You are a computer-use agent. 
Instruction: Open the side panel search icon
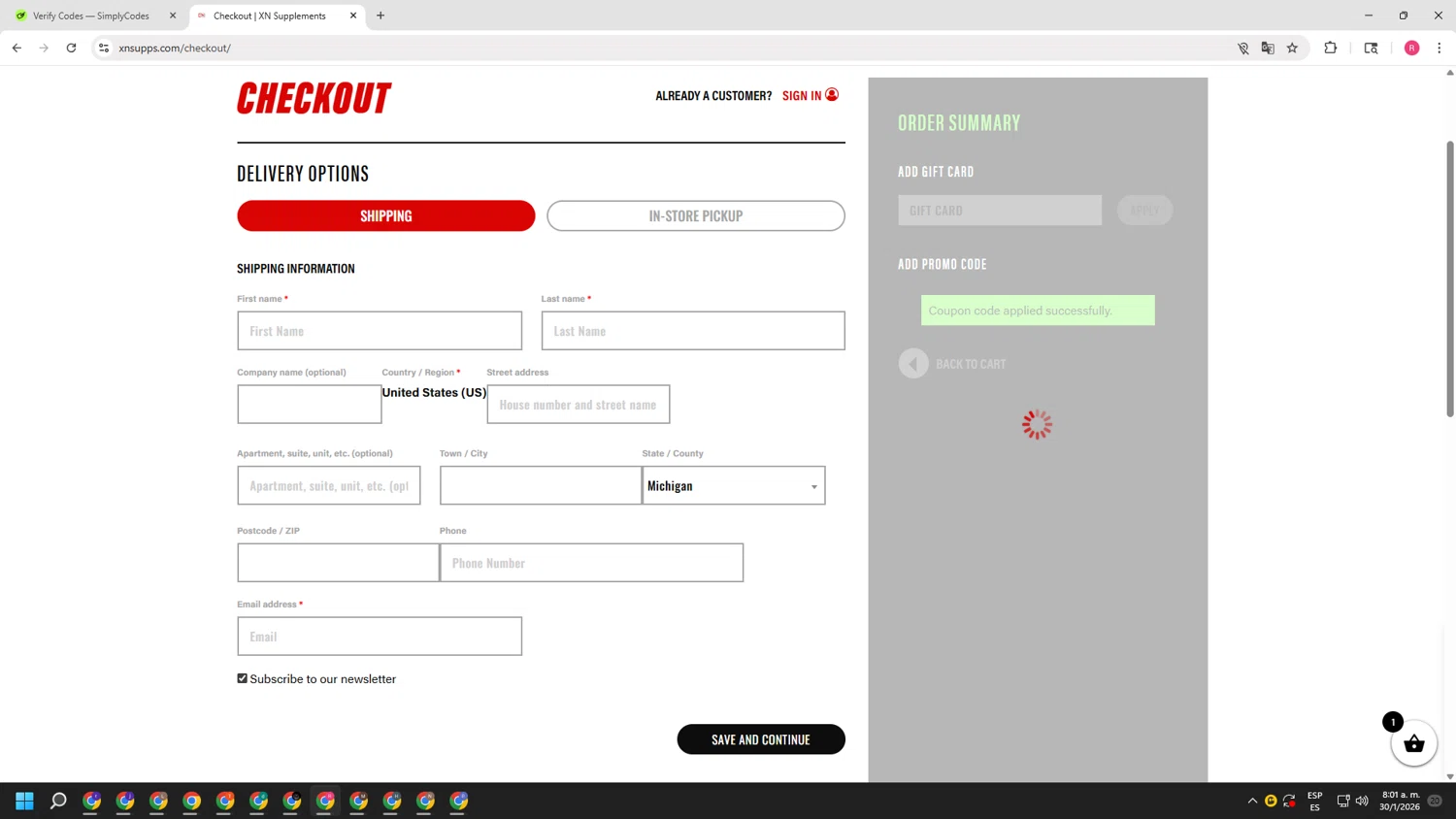click(x=1371, y=48)
